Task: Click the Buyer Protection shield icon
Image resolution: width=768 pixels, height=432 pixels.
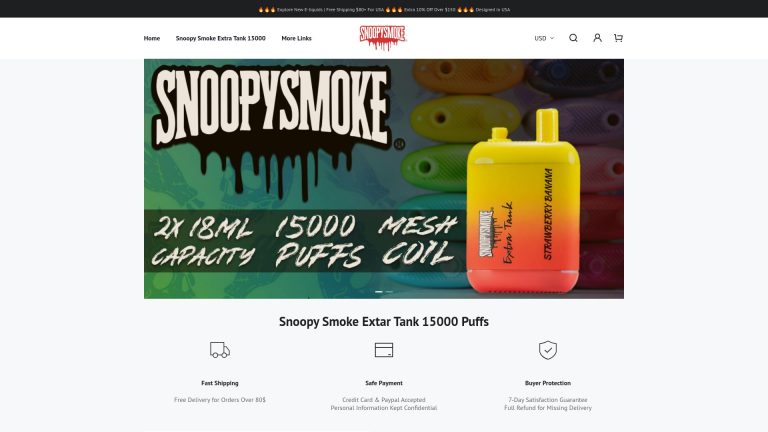Action: [548, 350]
